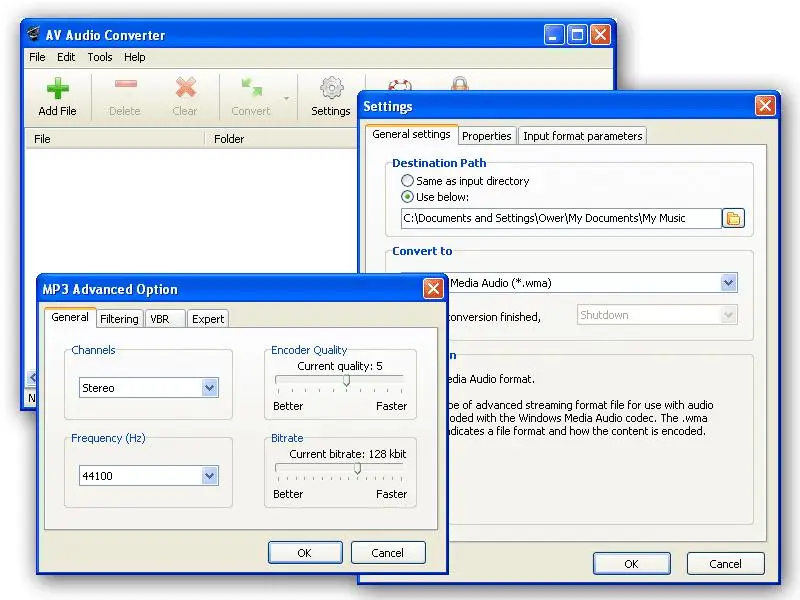The width and height of the screenshot is (800, 600).
Task: Click the red X Clear icon
Action: point(186,87)
